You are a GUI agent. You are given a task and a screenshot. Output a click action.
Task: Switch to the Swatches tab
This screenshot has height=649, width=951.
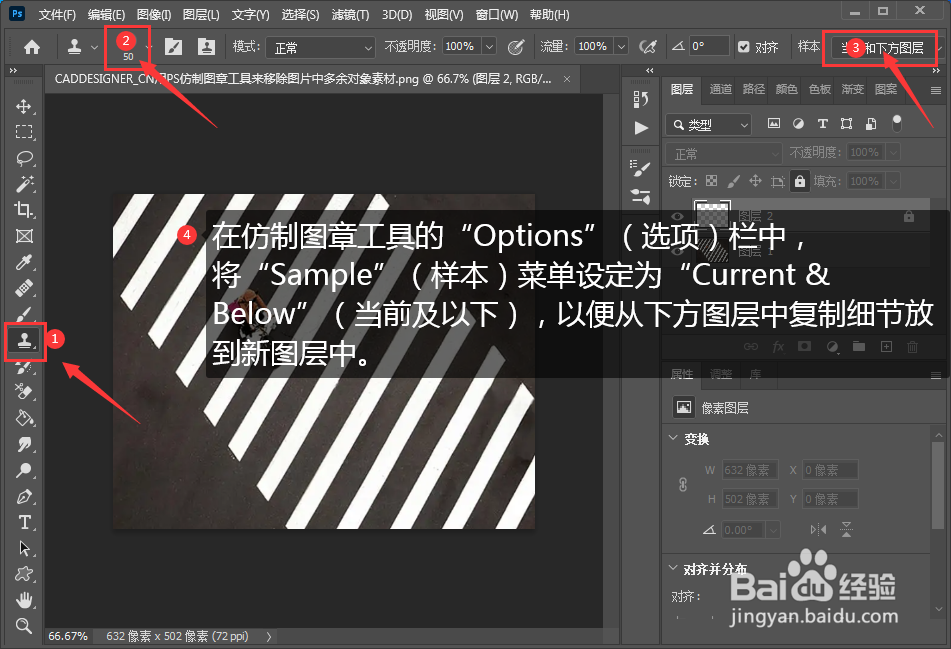pos(819,89)
